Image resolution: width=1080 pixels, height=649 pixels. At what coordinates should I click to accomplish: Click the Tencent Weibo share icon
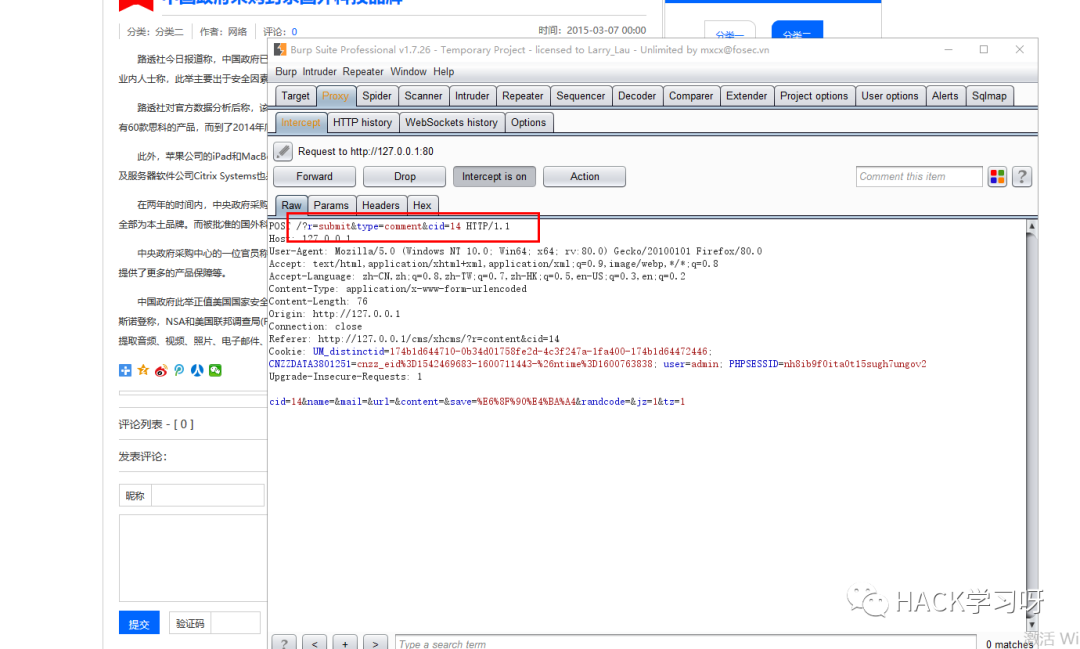coord(179,371)
